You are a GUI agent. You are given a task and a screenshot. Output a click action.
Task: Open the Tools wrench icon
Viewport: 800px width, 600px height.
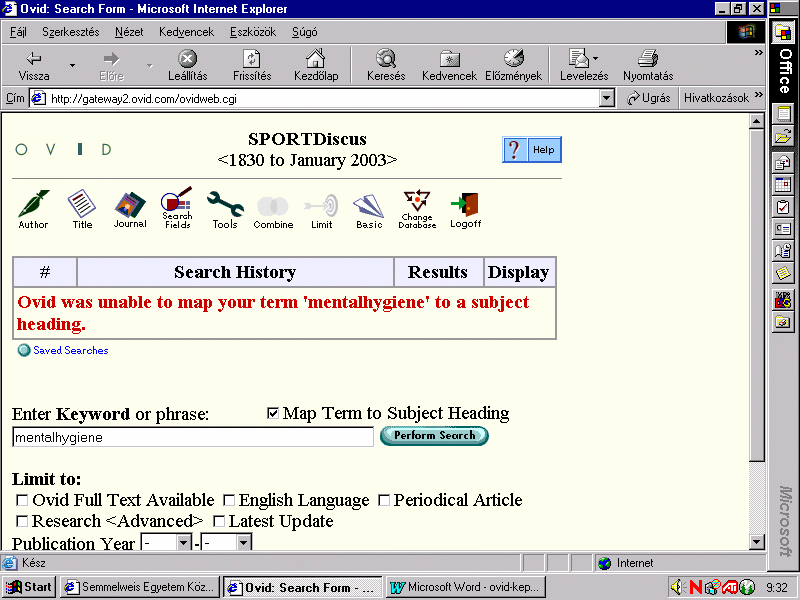pyautogui.click(x=225, y=210)
